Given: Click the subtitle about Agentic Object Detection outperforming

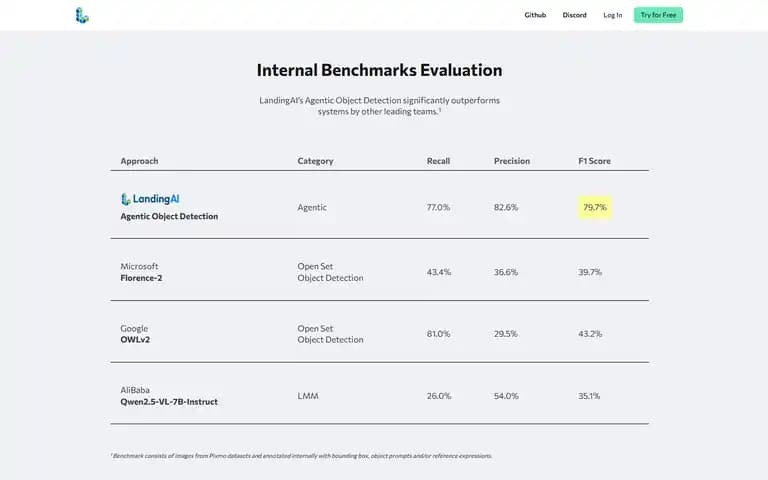Looking at the screenshot, I should [379, 106].
